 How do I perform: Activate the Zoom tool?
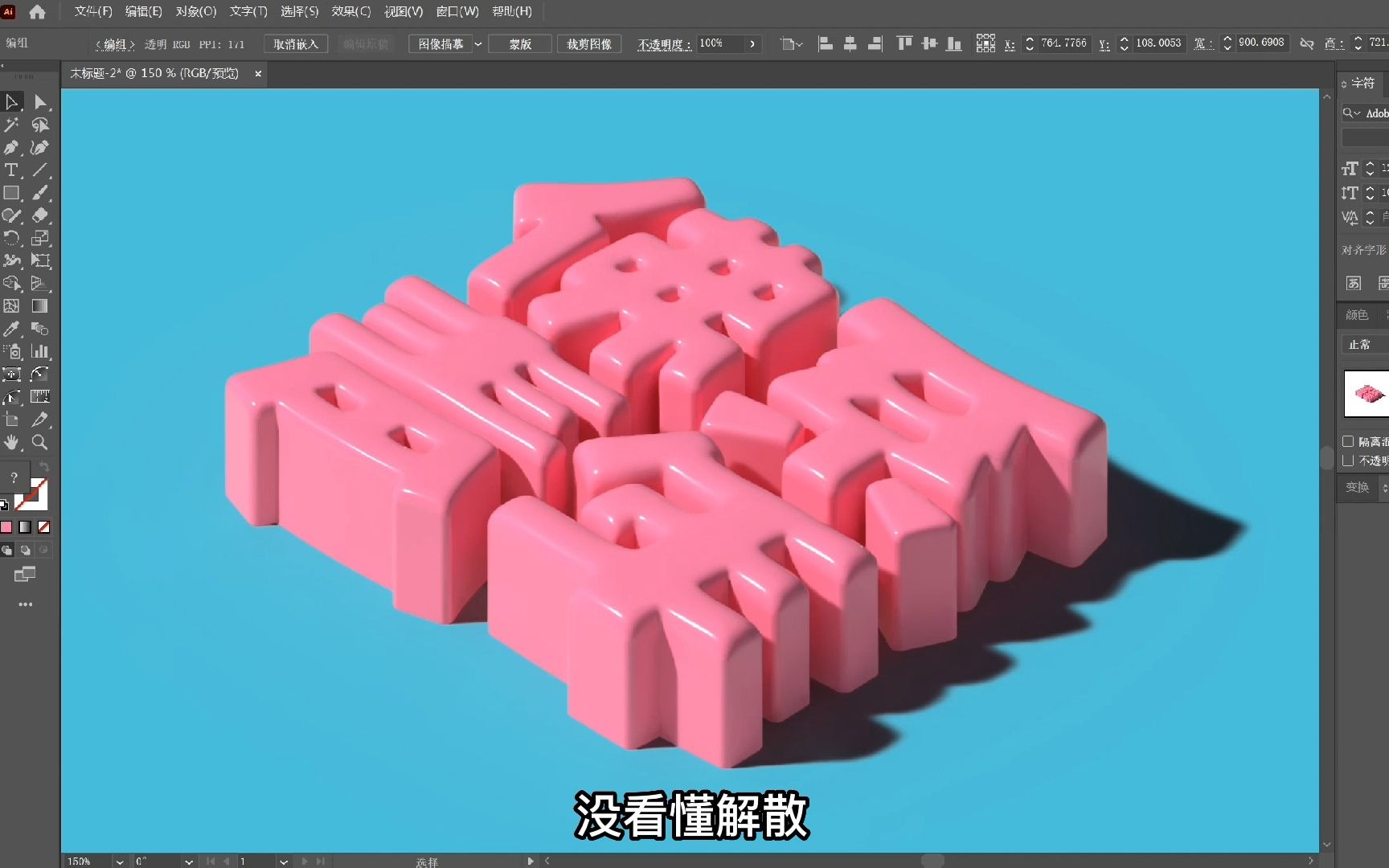[40, 442]
